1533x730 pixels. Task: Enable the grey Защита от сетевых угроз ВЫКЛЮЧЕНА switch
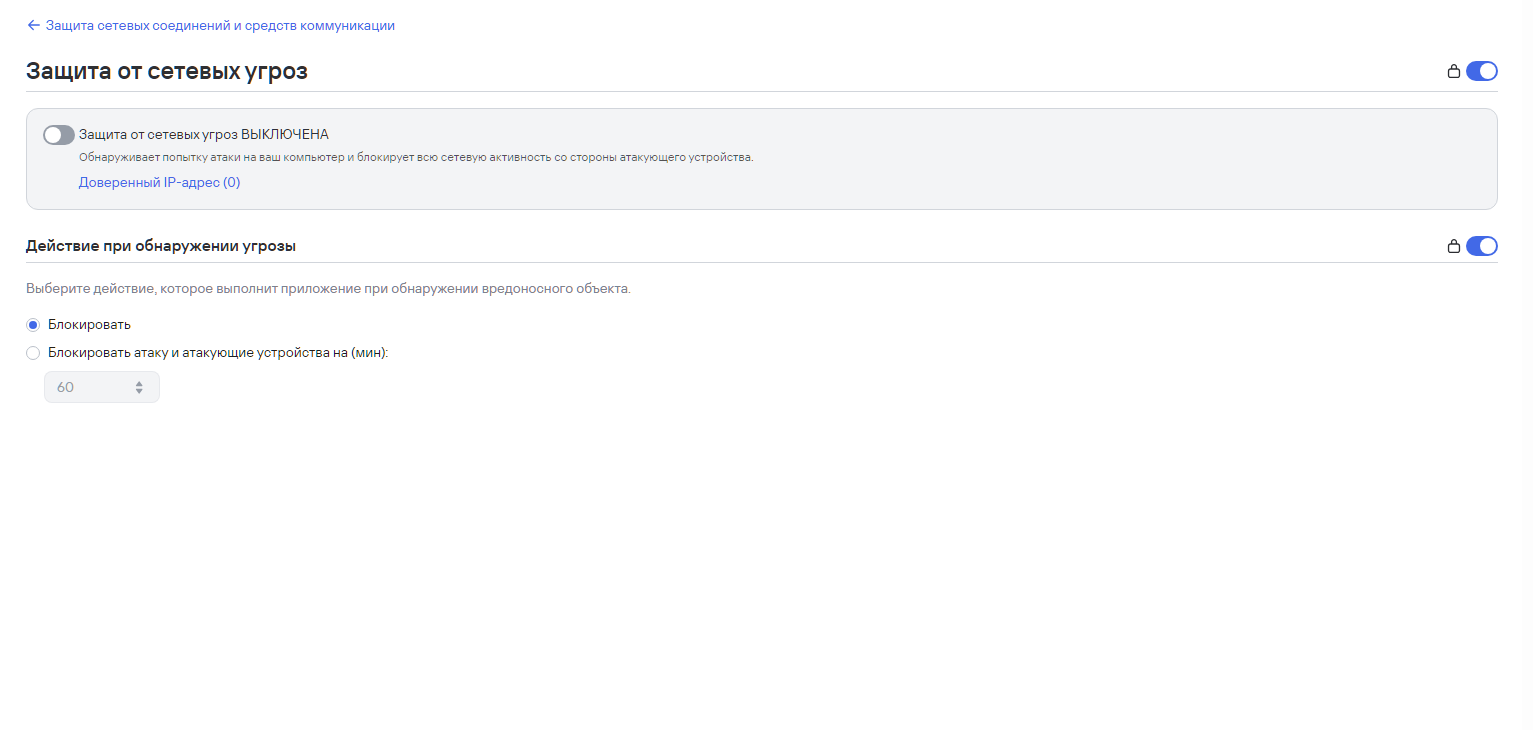pyautogui.click(x=59, y=135)
